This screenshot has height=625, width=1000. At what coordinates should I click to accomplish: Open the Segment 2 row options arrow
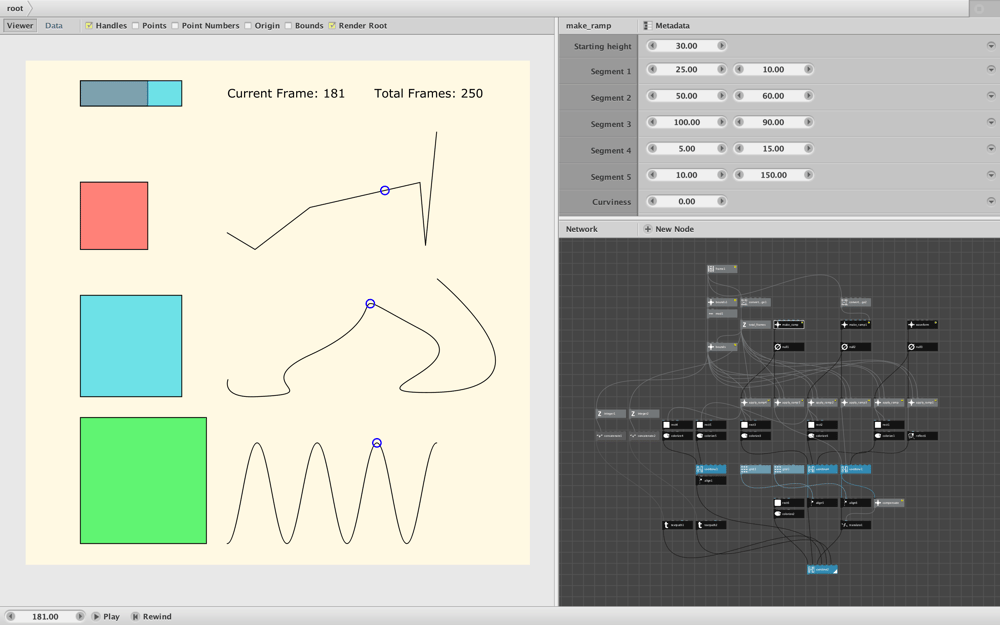[x=991, y=96]
